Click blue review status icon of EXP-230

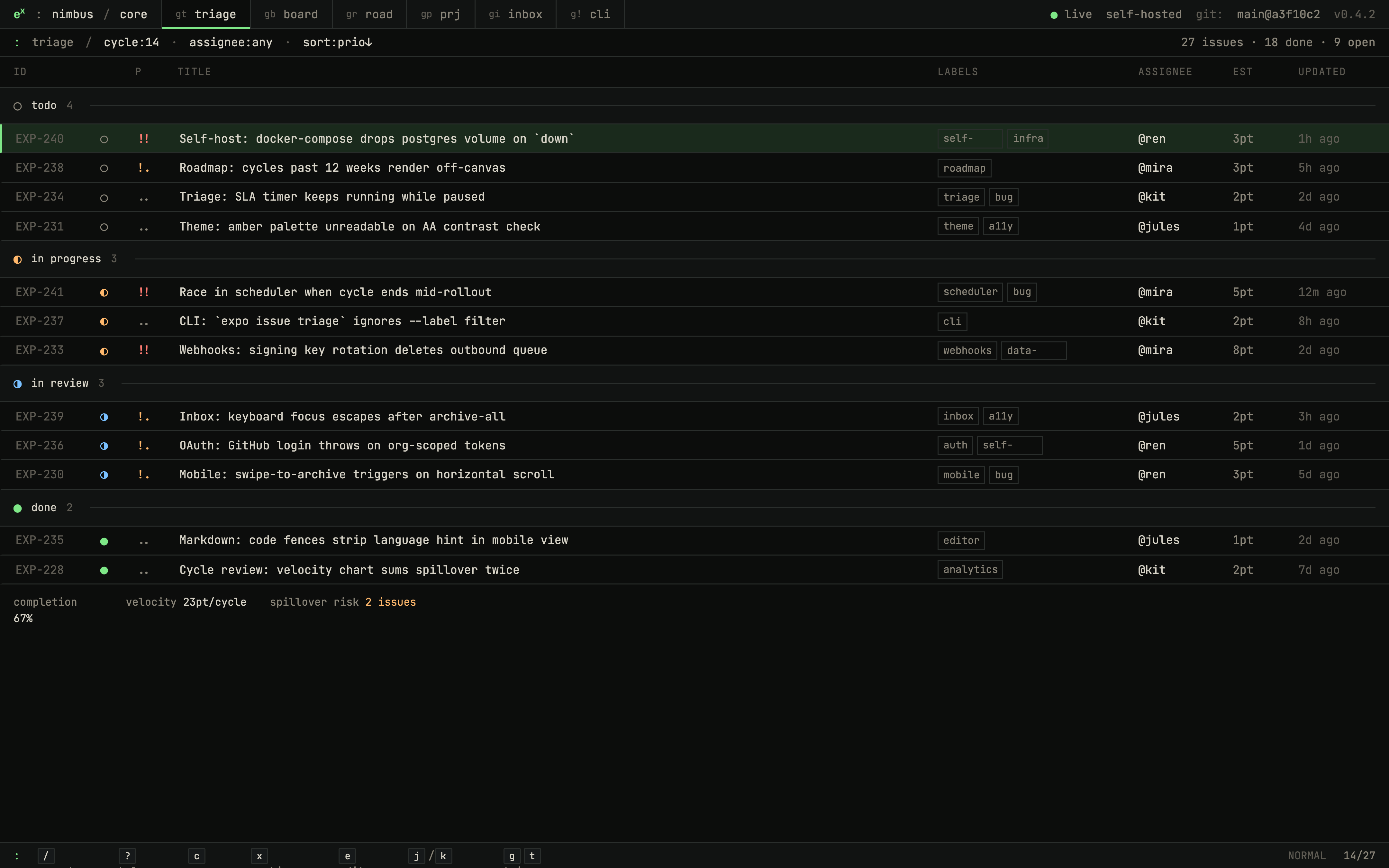click(x=104, y=475)
